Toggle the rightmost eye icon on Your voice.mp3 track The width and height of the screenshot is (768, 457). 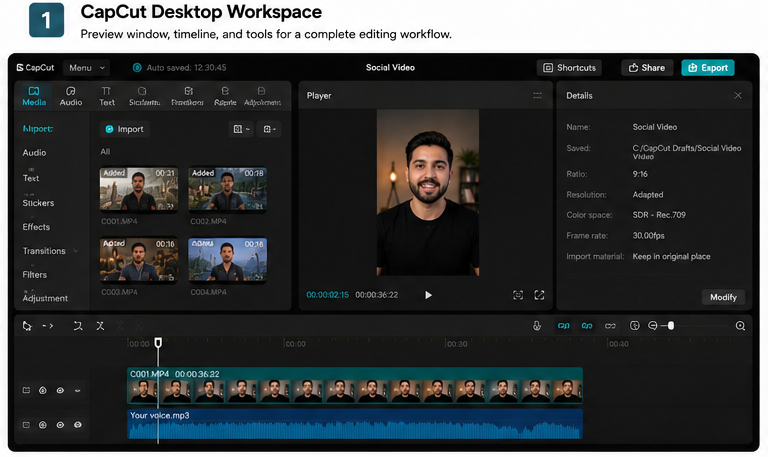coord(77,425)
